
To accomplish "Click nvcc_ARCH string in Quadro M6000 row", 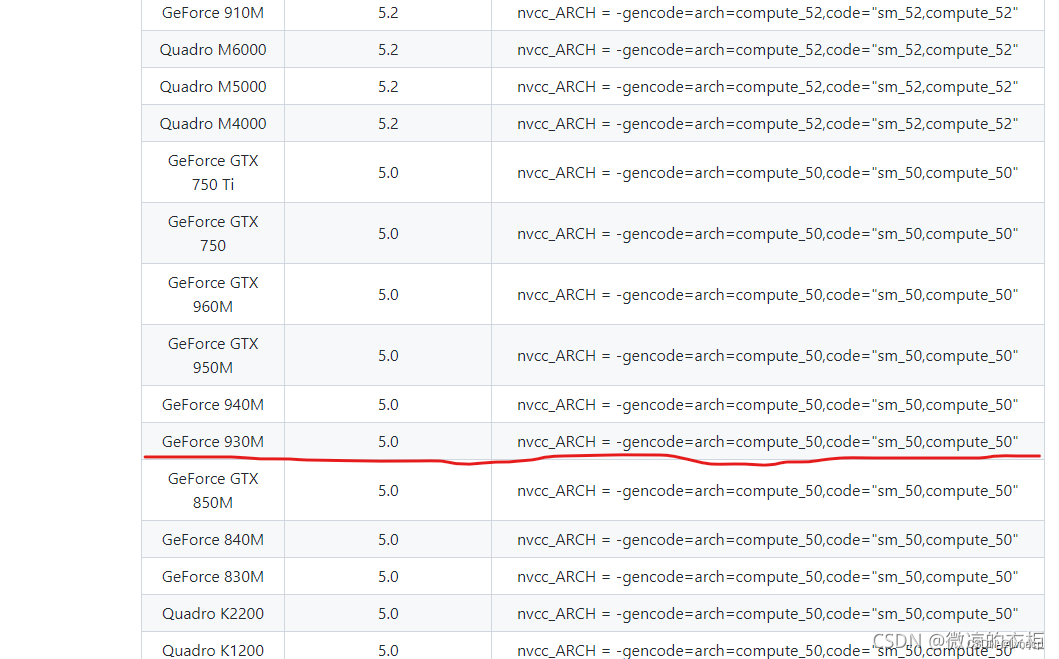I will (x=767, y=51).
